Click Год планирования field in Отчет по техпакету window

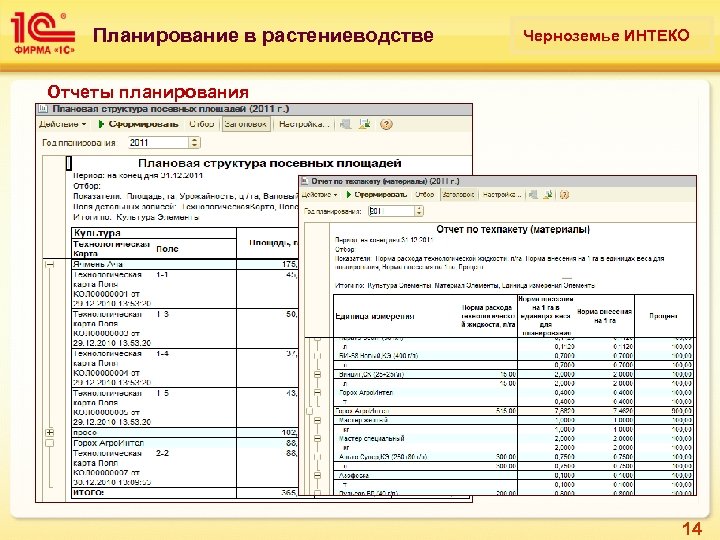pos(392,211)
